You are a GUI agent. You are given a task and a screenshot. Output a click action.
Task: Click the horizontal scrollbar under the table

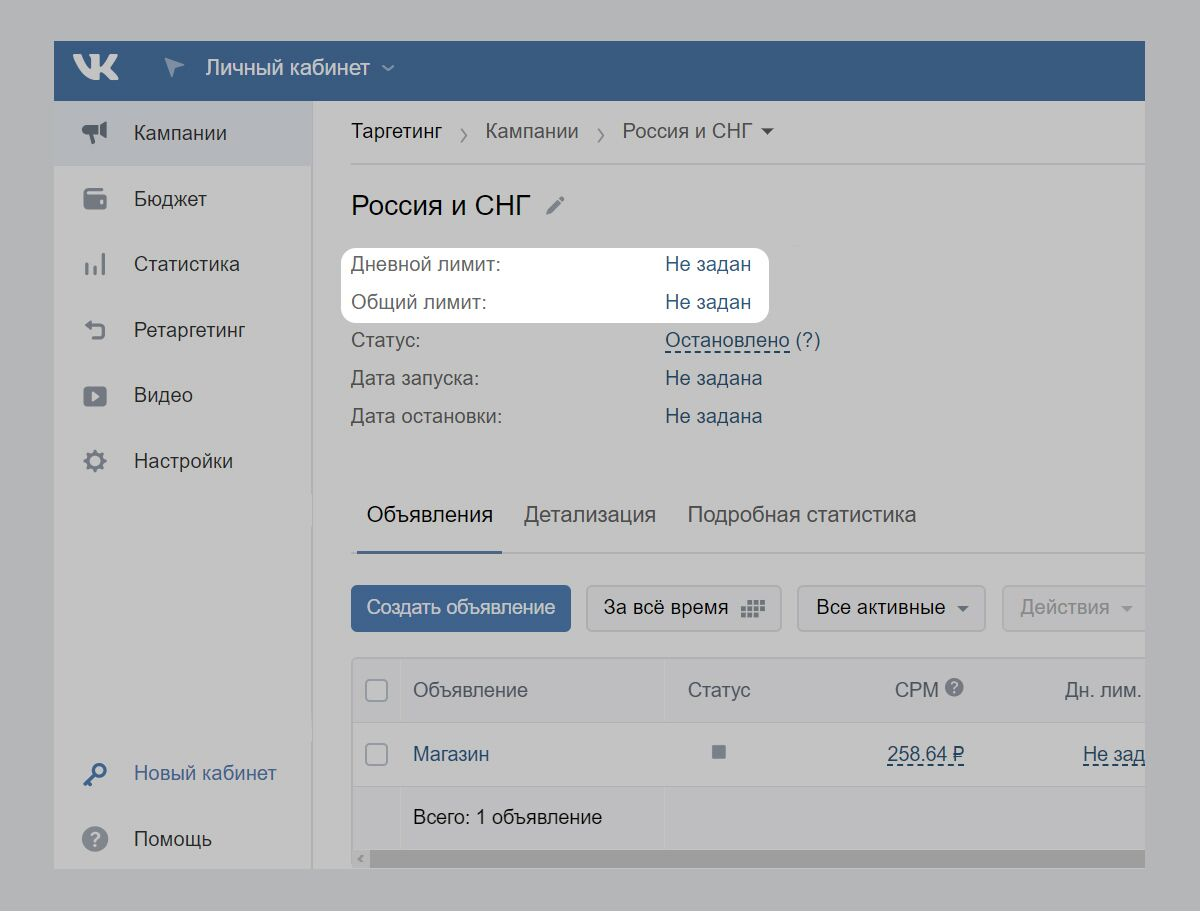(750, 859)
